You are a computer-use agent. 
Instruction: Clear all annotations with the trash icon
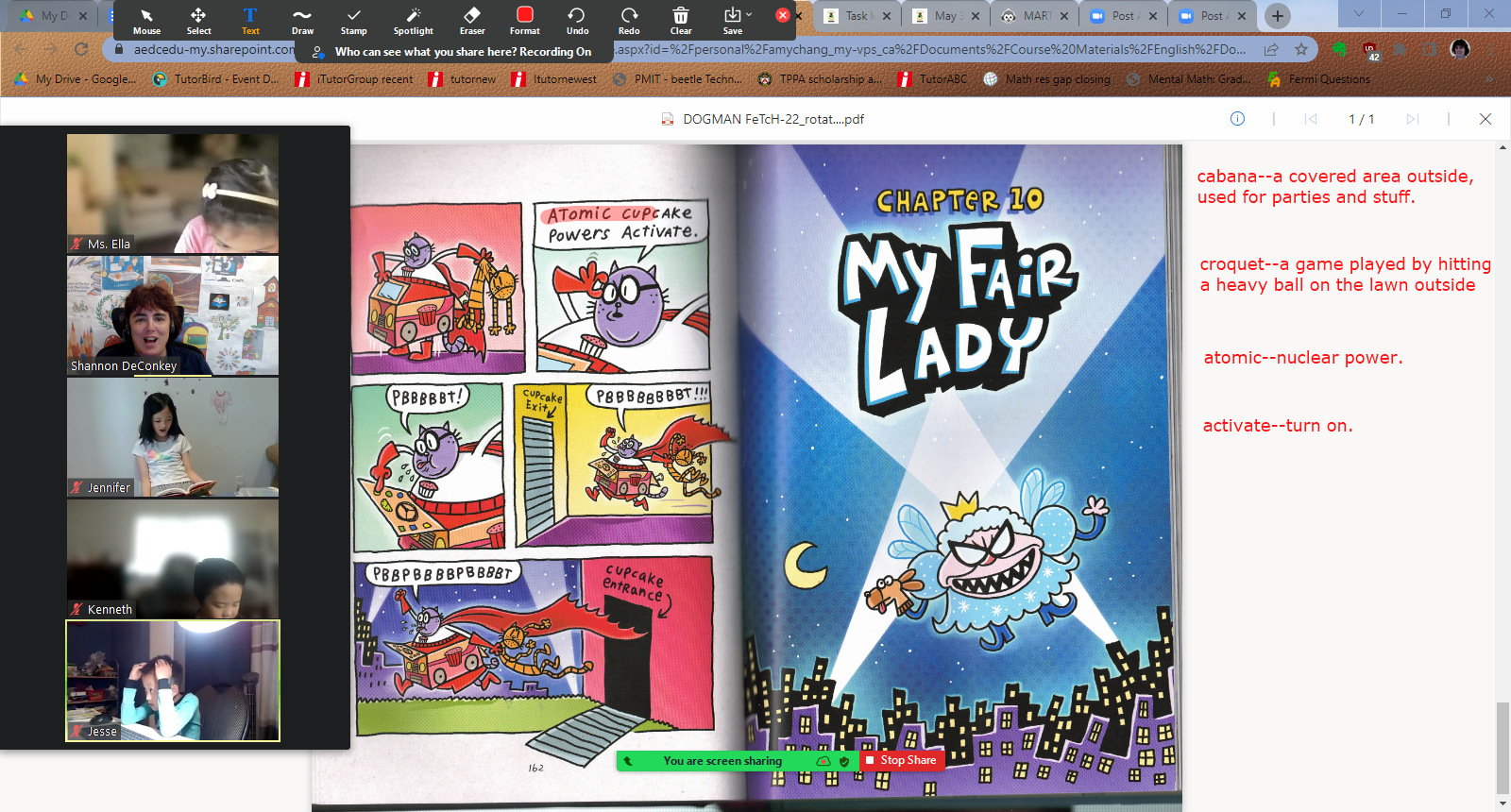[x=681, y=21]
